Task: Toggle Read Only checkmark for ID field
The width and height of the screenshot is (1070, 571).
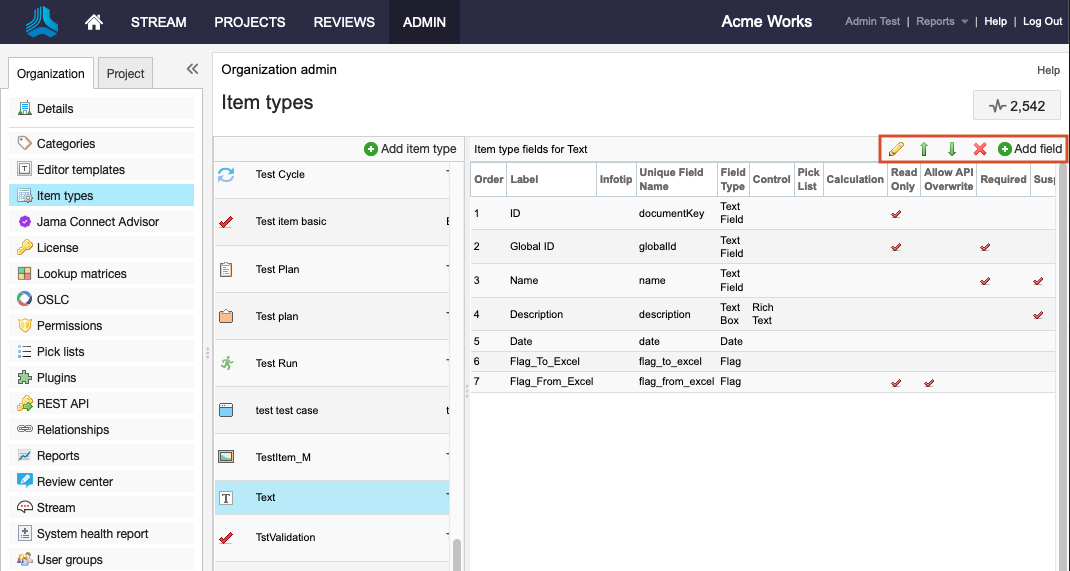Action: [x=896, y=214]
